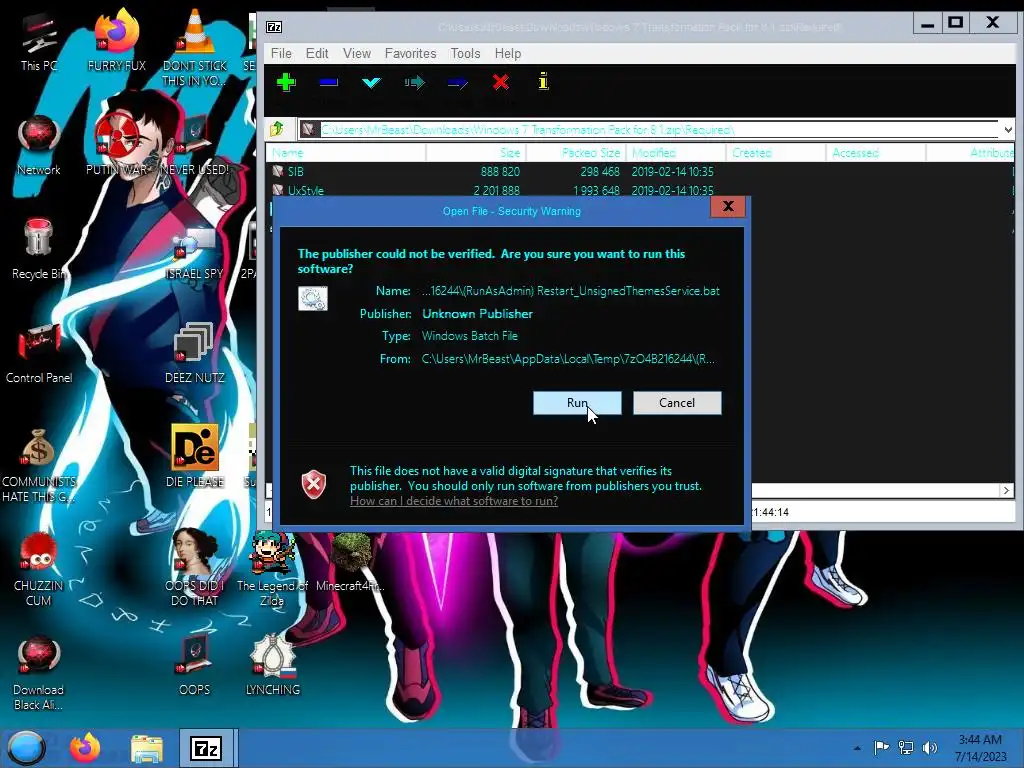This screenshot has height=768, width=1024.
Task: Expand the address bar path dropdown
Action: click(x=1008, y=129)
